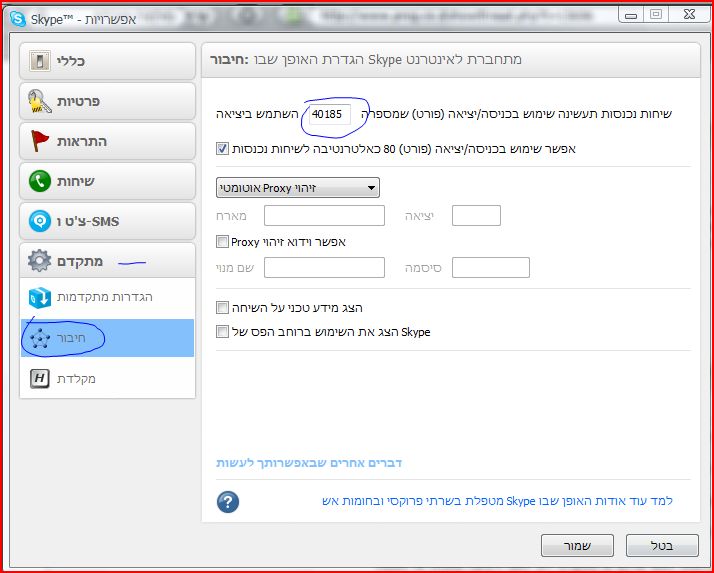
Task: Select the חיבור (Connection) item
Action: [x=107, y=338]
